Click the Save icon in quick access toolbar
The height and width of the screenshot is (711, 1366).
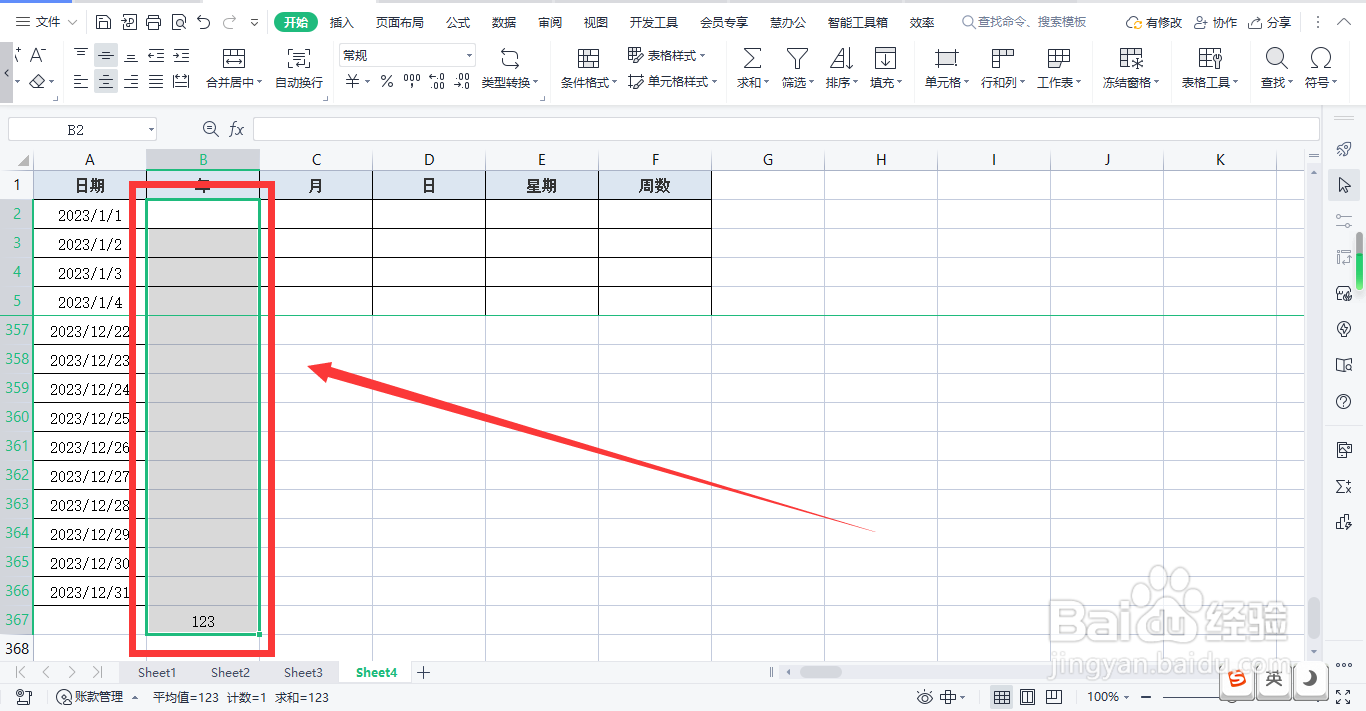point(104,22)
